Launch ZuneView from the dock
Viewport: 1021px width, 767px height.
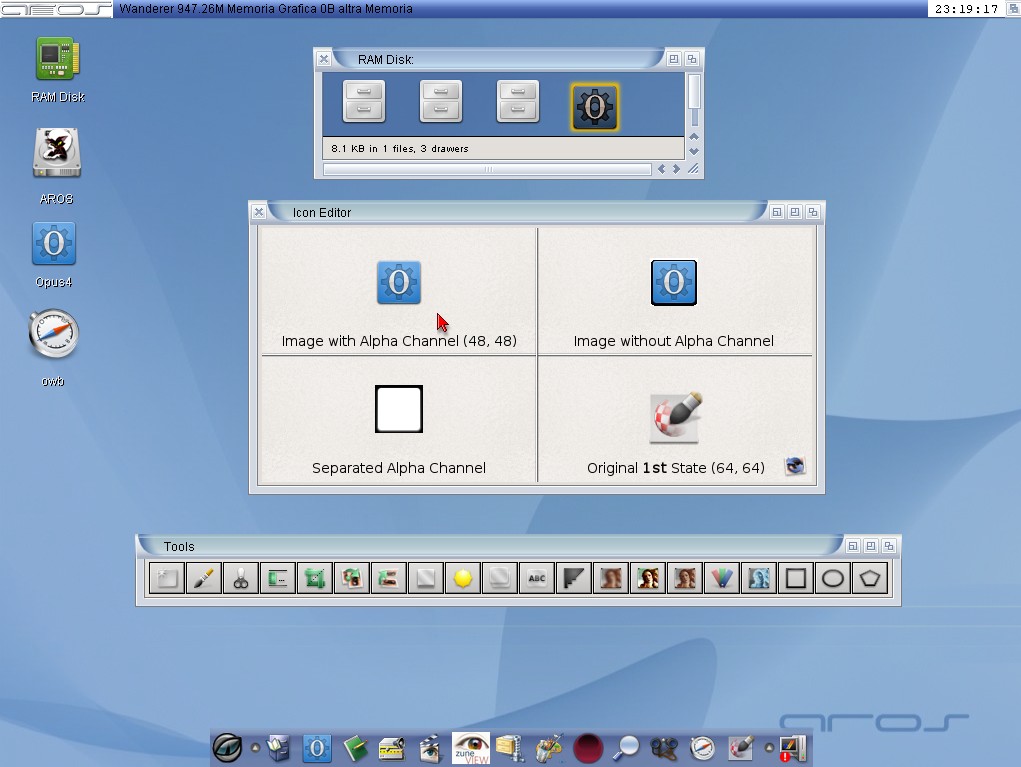point(471,748)
